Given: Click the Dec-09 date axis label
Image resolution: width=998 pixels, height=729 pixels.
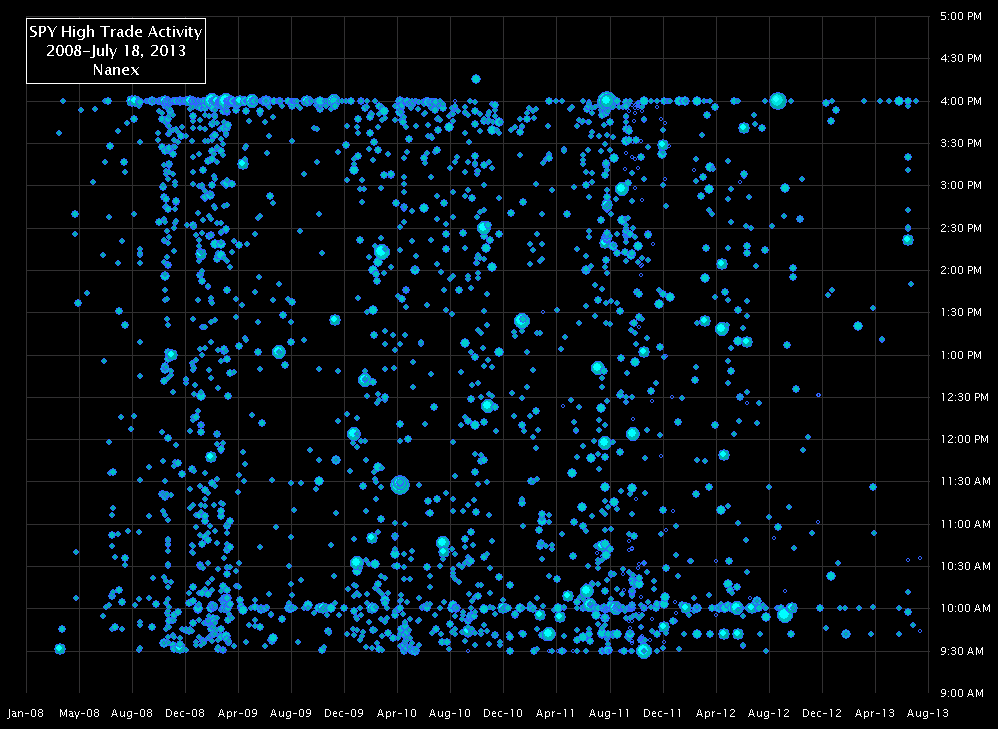Looking at the screenshot, I should pyautogui.click(x=344, y=713).
